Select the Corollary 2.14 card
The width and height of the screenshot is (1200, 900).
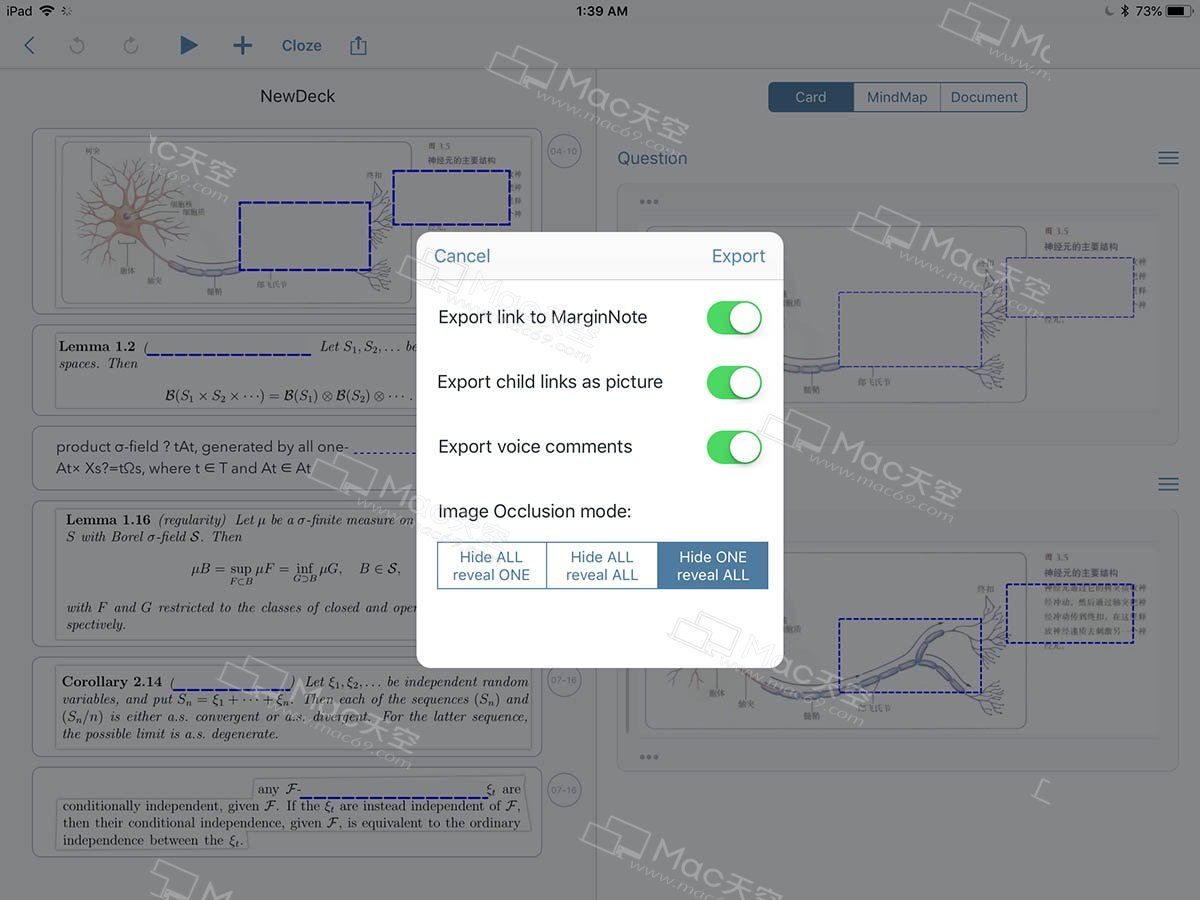(286, 707)
